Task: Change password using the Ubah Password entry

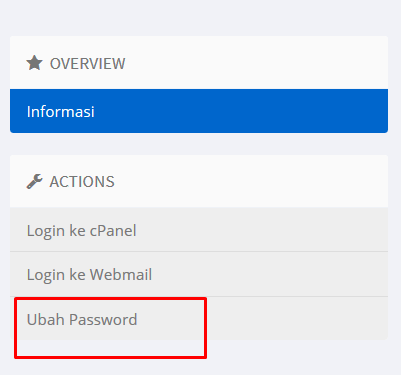Action: click(199, 318)
